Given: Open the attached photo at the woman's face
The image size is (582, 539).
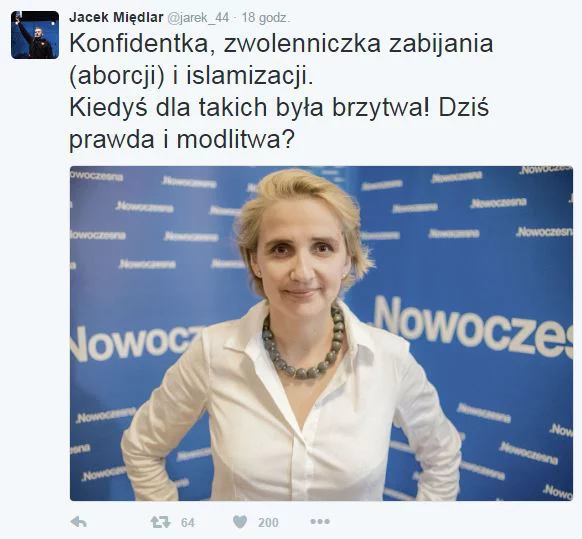Looking at the screenshot, I should [301, 256].
